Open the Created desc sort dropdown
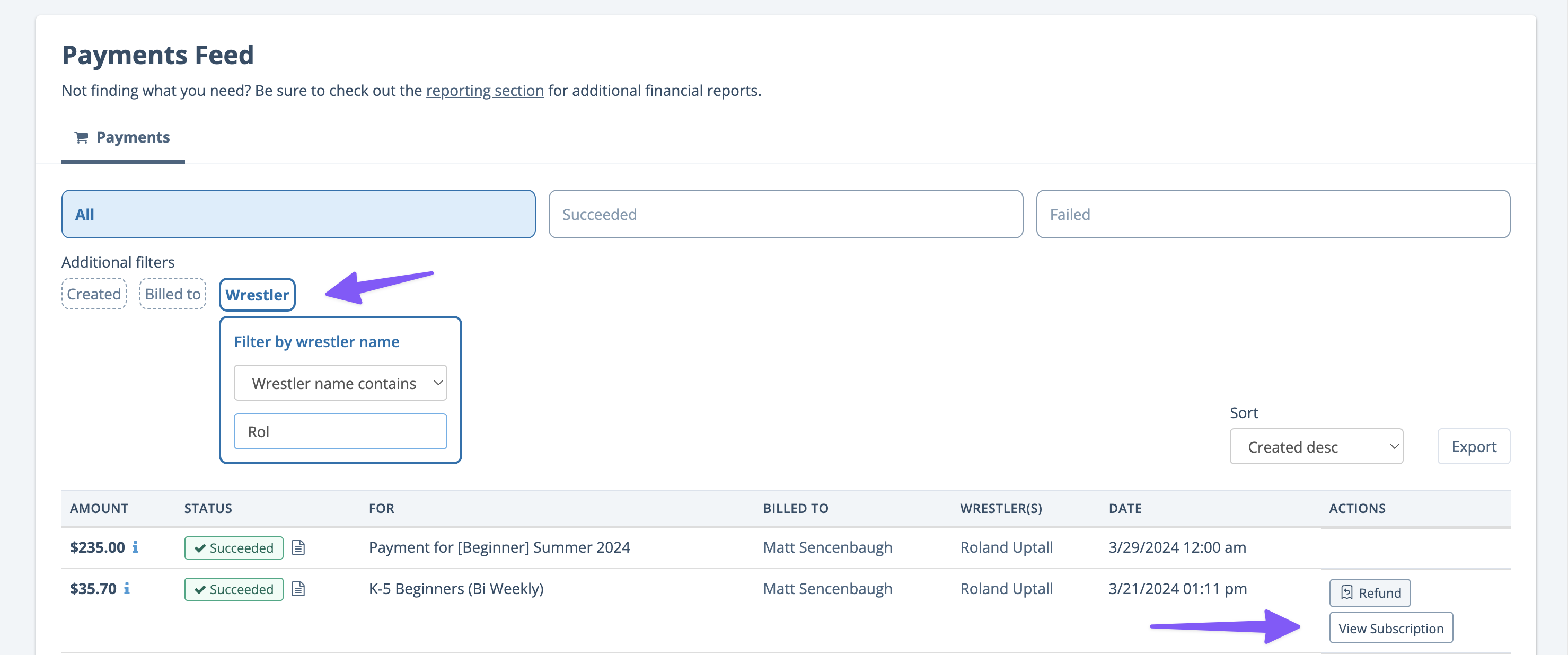The image size is (1568, 655). 1316,447
